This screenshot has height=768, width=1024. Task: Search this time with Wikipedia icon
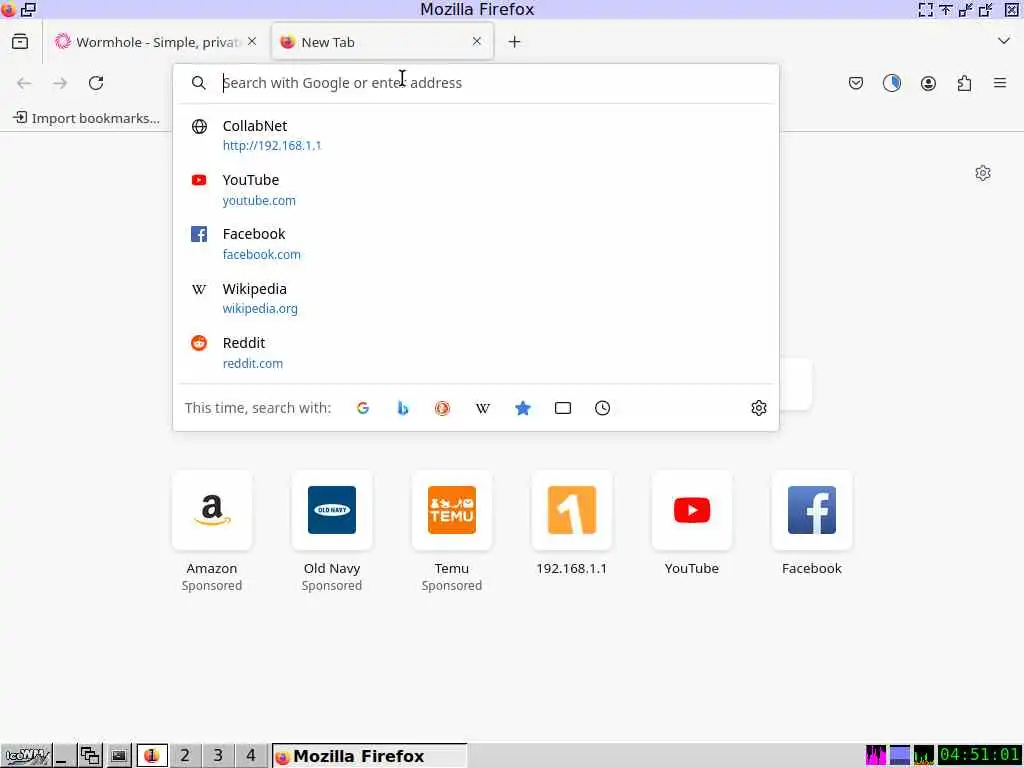pyautogui.click(x=483, y=408)
